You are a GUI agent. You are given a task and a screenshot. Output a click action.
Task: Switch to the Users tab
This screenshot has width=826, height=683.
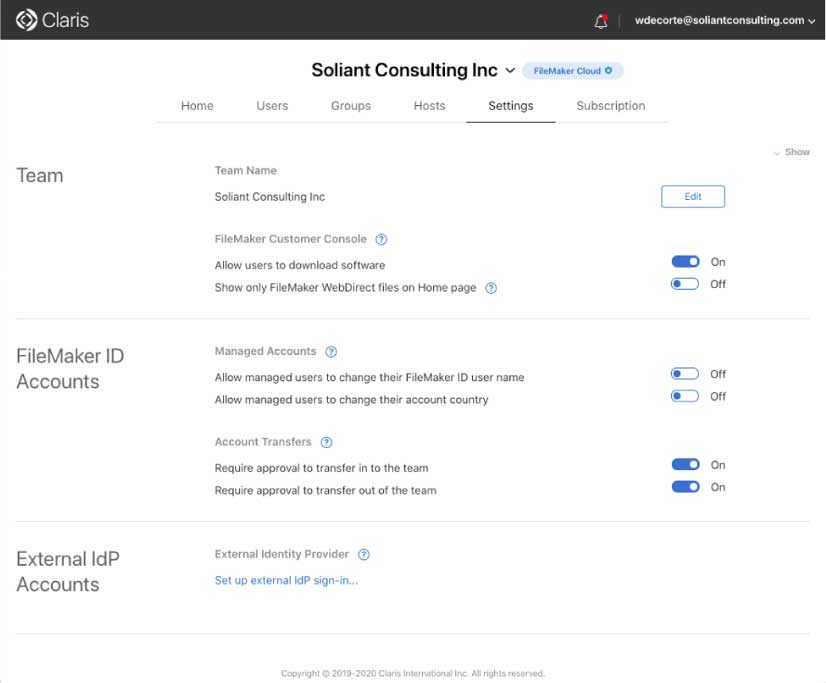272,106
